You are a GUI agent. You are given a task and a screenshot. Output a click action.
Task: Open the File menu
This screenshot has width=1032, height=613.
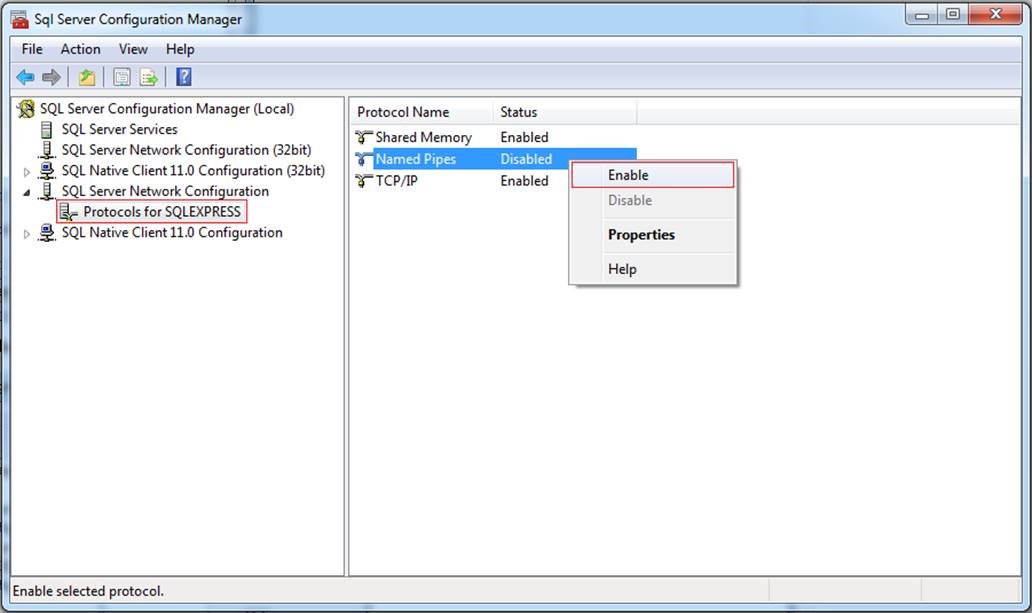[32, 49]
